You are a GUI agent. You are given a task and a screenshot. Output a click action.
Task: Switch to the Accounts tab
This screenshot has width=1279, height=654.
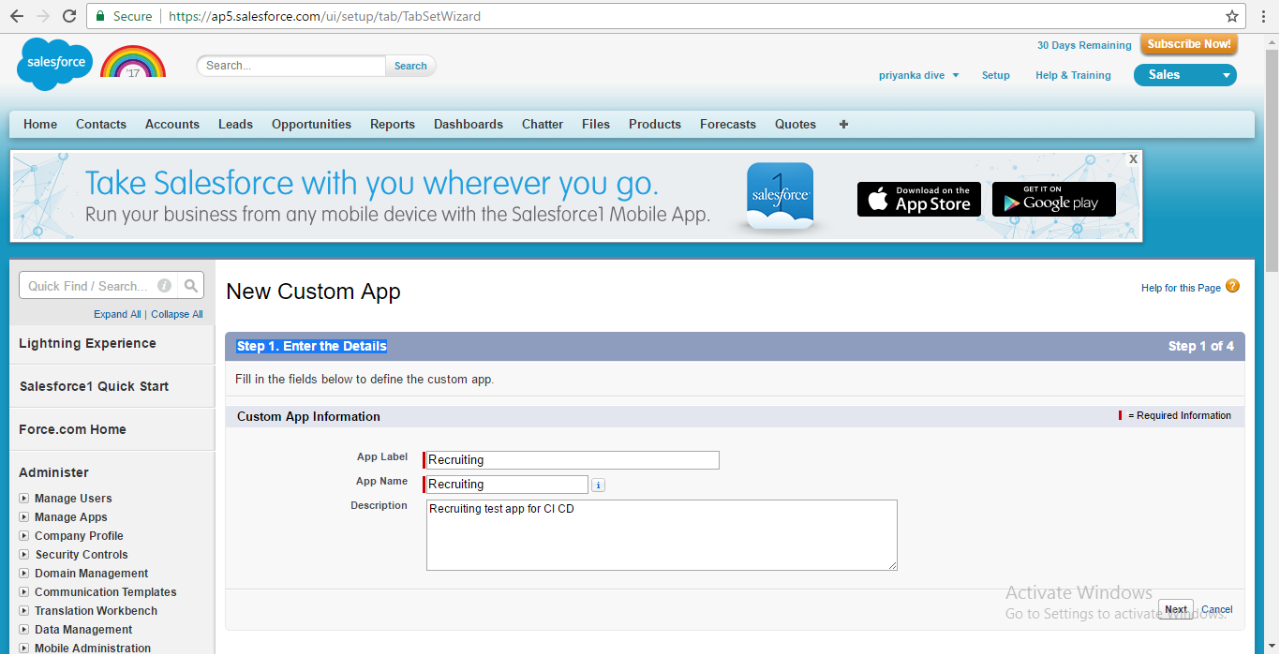coord(172,124)
